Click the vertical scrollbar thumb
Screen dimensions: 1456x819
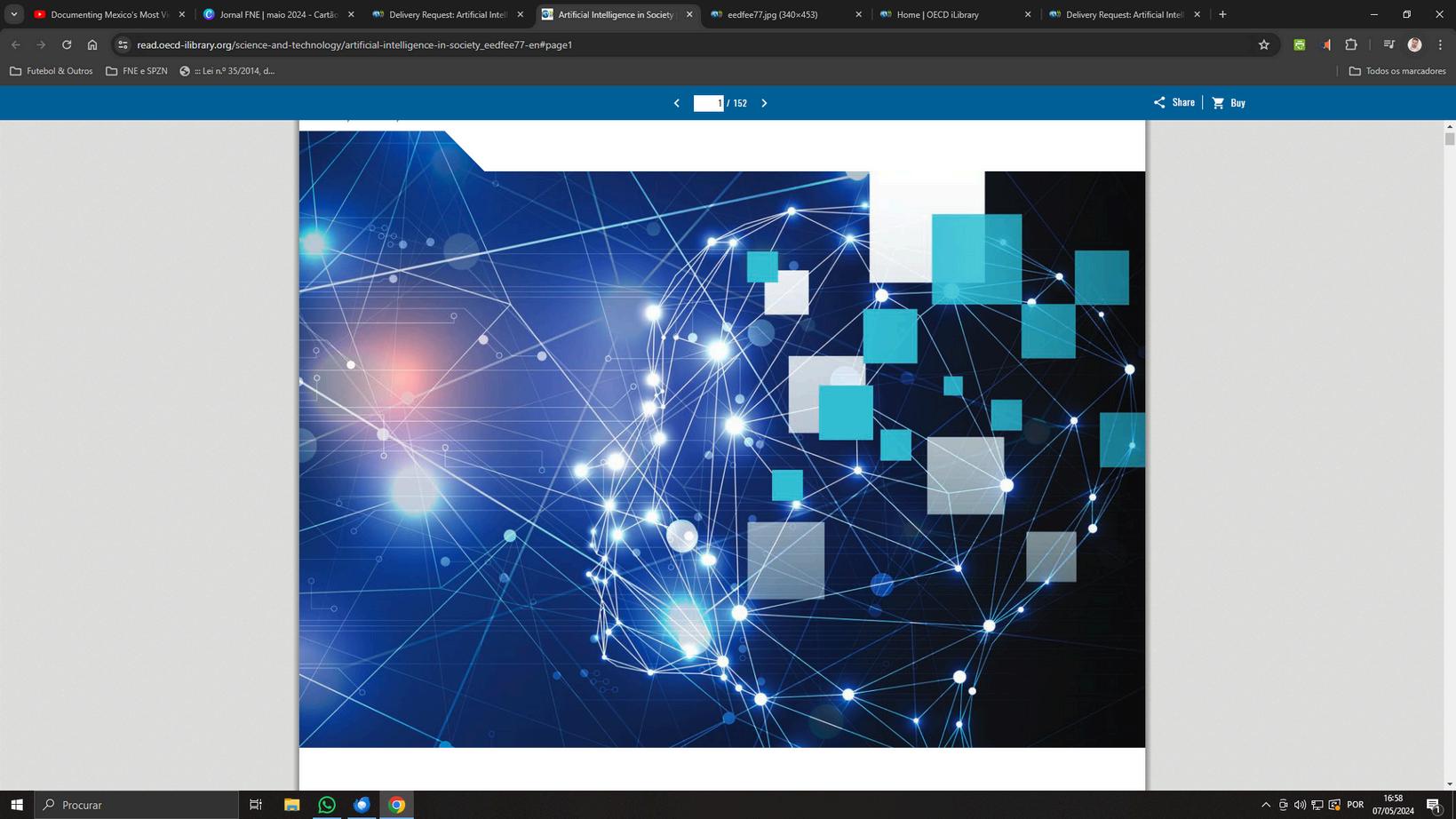click(x=1450, y=139)
